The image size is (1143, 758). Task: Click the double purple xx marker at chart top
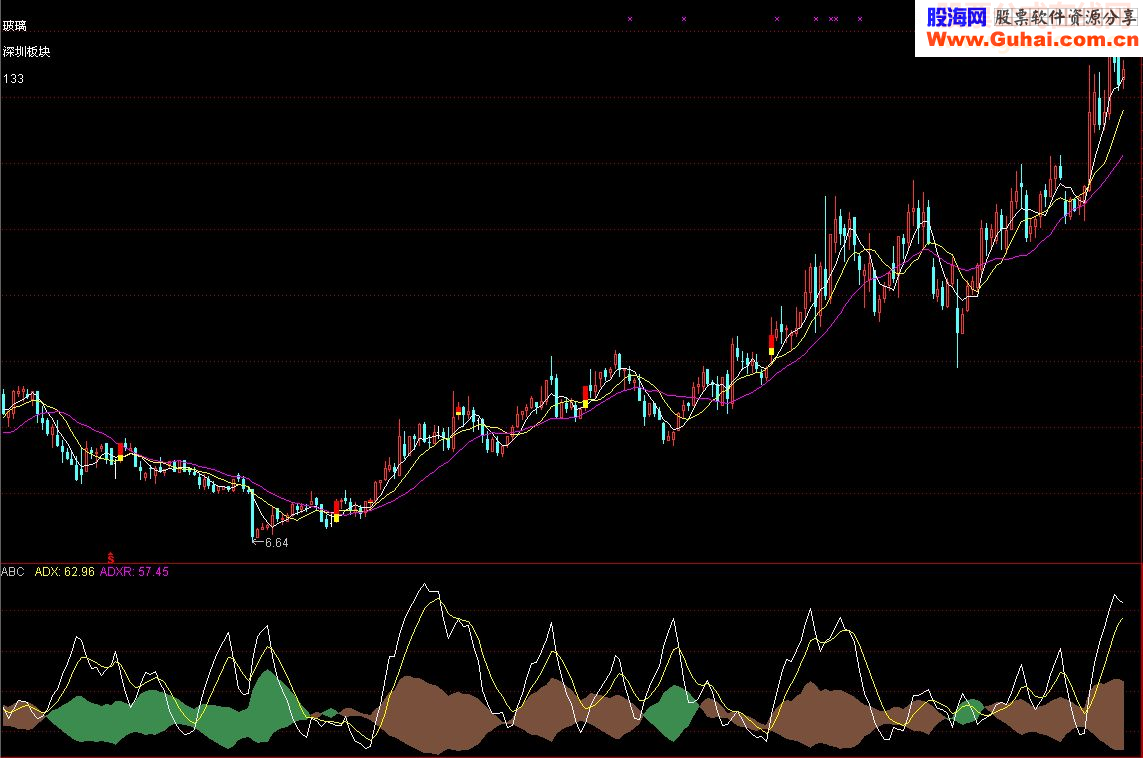833,19
